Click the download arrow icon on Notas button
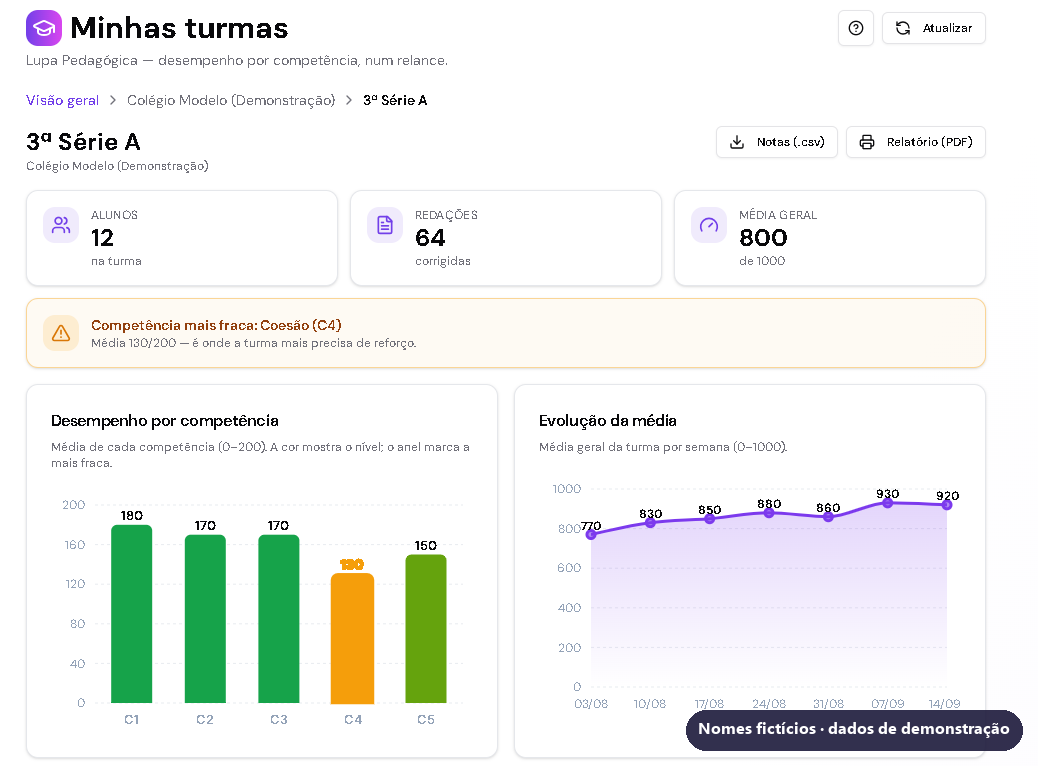Image resolution: width=1038 pixels, height=766 pixels. 737,142
